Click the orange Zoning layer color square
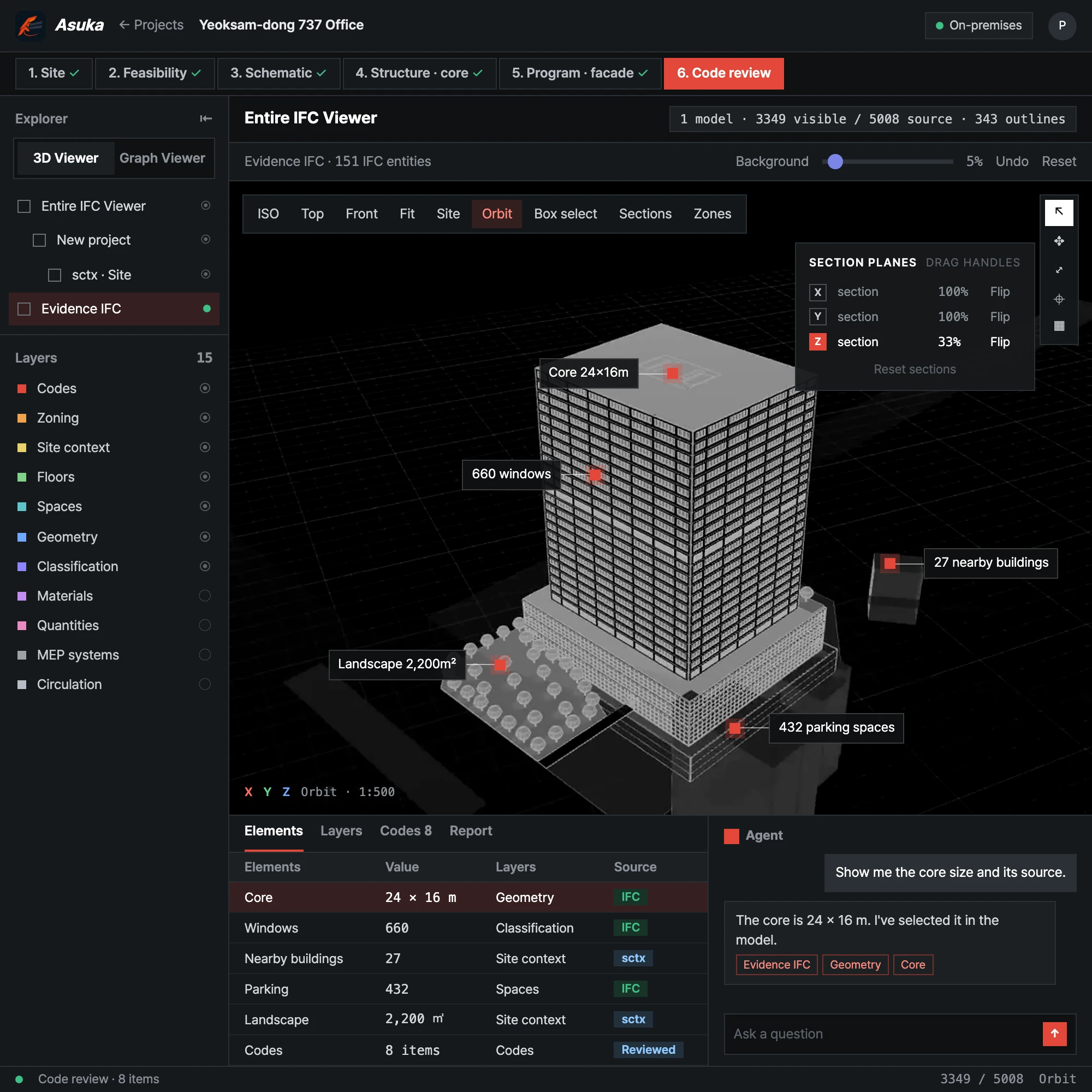 tap(22, 418)
